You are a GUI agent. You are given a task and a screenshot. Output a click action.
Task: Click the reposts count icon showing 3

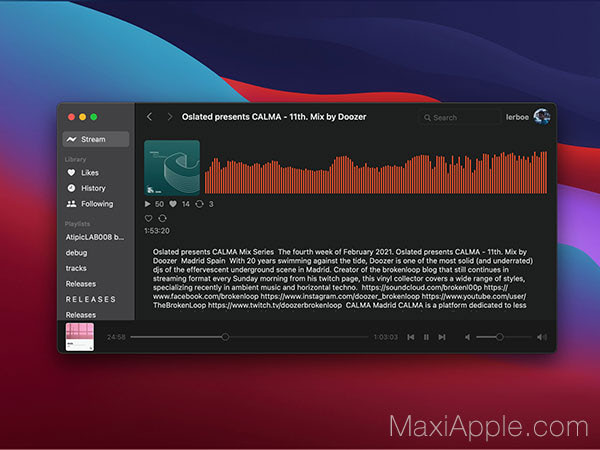pyautogui.click(x=199, y=204)
